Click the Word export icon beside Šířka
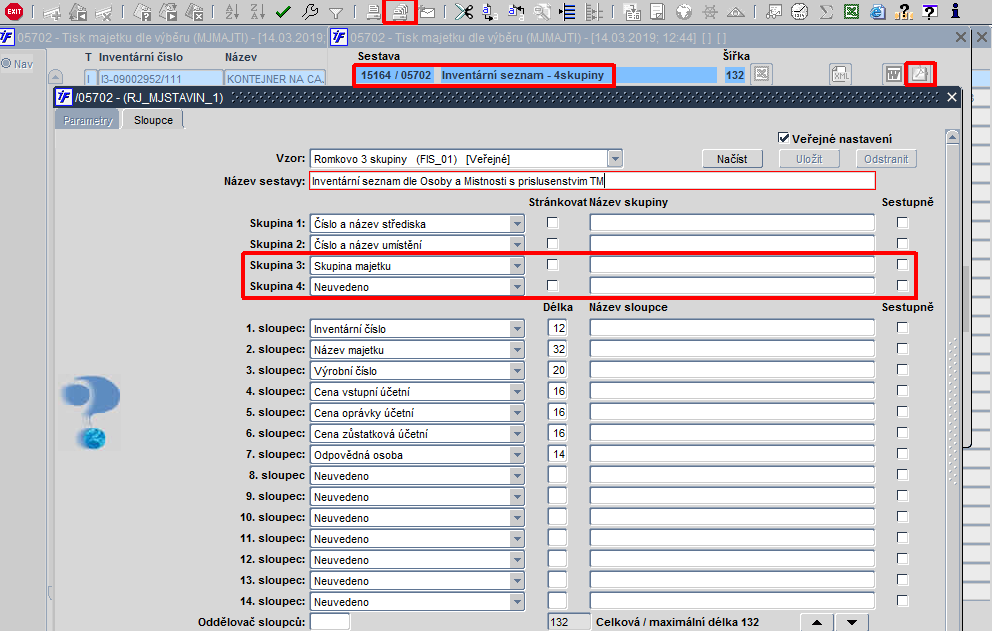This screenshot has width=992, height=631. click(893, 75)
